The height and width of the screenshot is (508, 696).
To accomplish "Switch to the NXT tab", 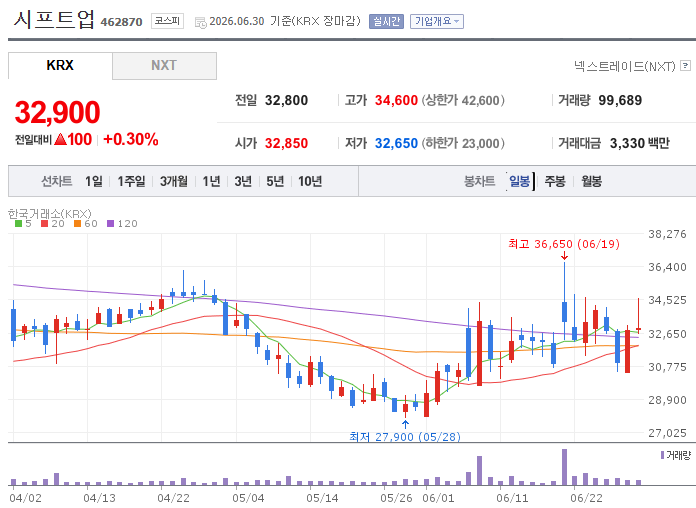I will point(164,66).
